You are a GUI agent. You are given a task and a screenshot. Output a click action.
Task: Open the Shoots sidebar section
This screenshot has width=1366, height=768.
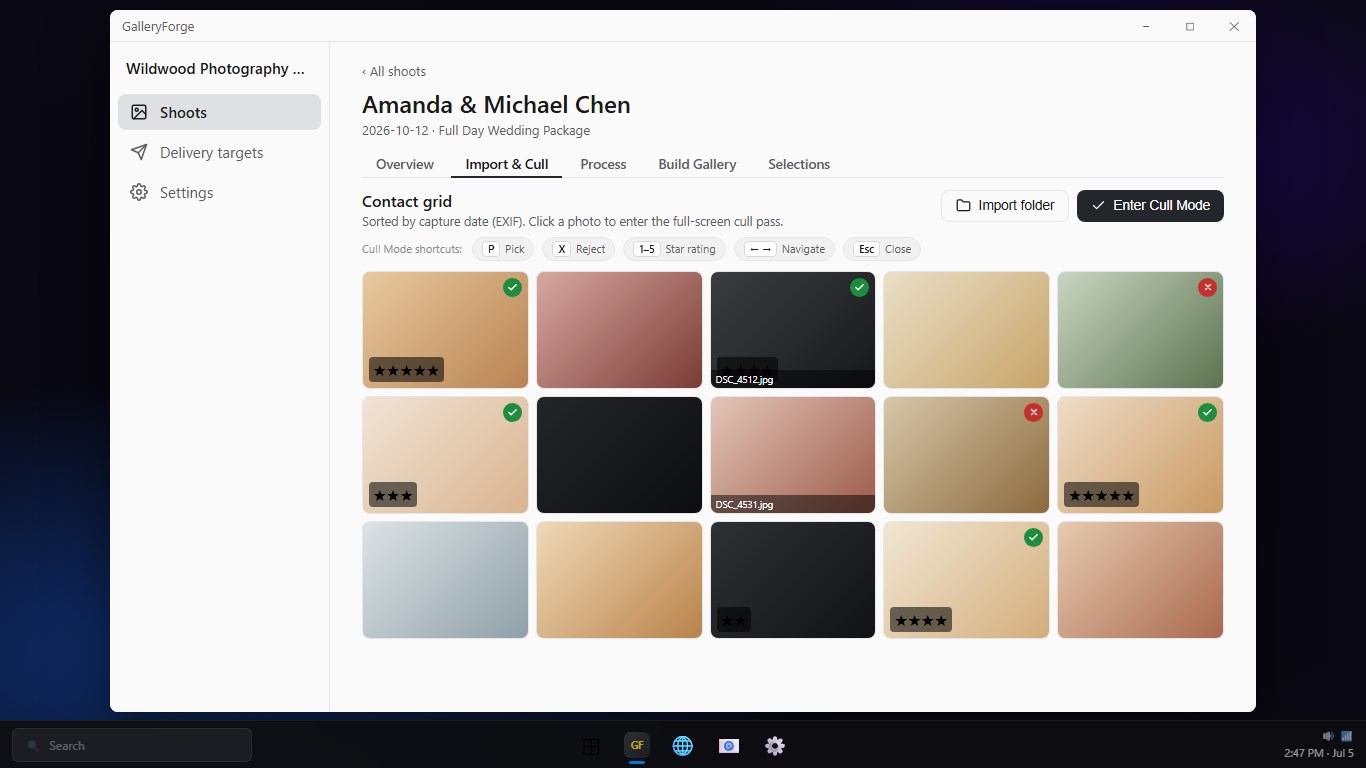(x=219, y=112)
